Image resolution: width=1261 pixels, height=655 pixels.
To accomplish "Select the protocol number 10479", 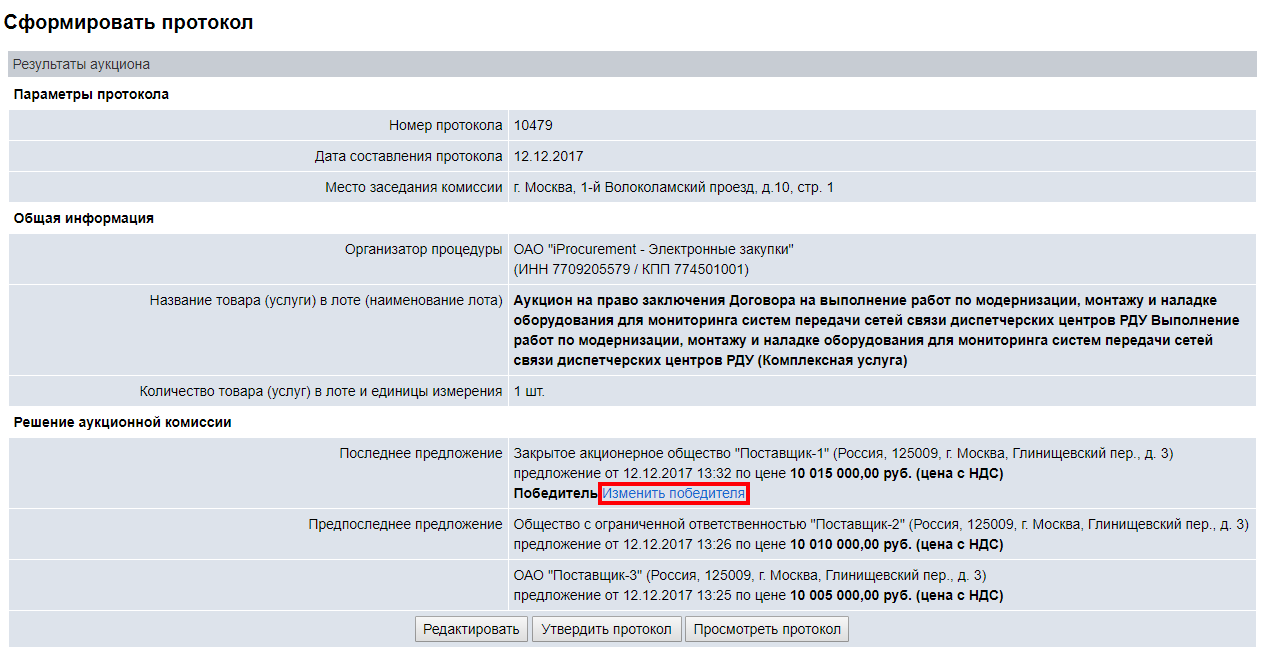I will click(x=533, y=126).
